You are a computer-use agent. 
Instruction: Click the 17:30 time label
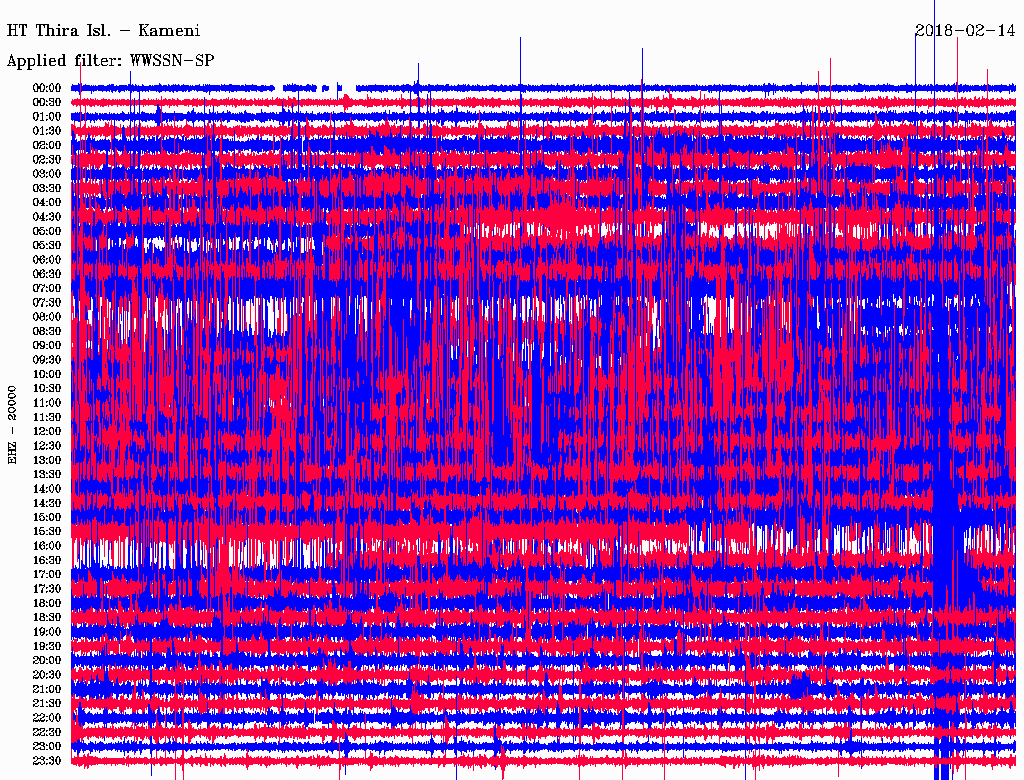tap(47, 589)
